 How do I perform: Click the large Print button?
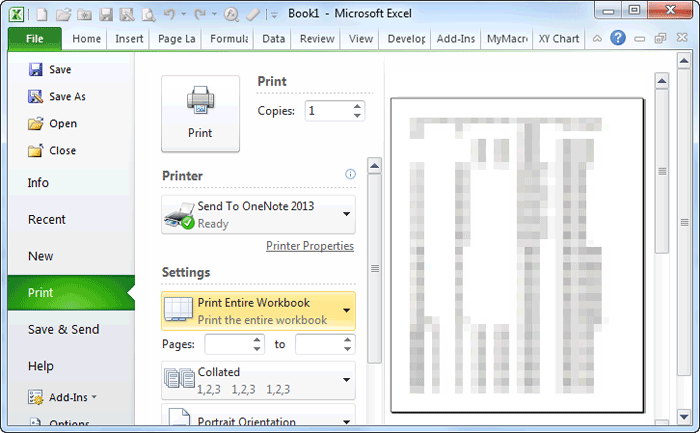(x=200, y=113)
